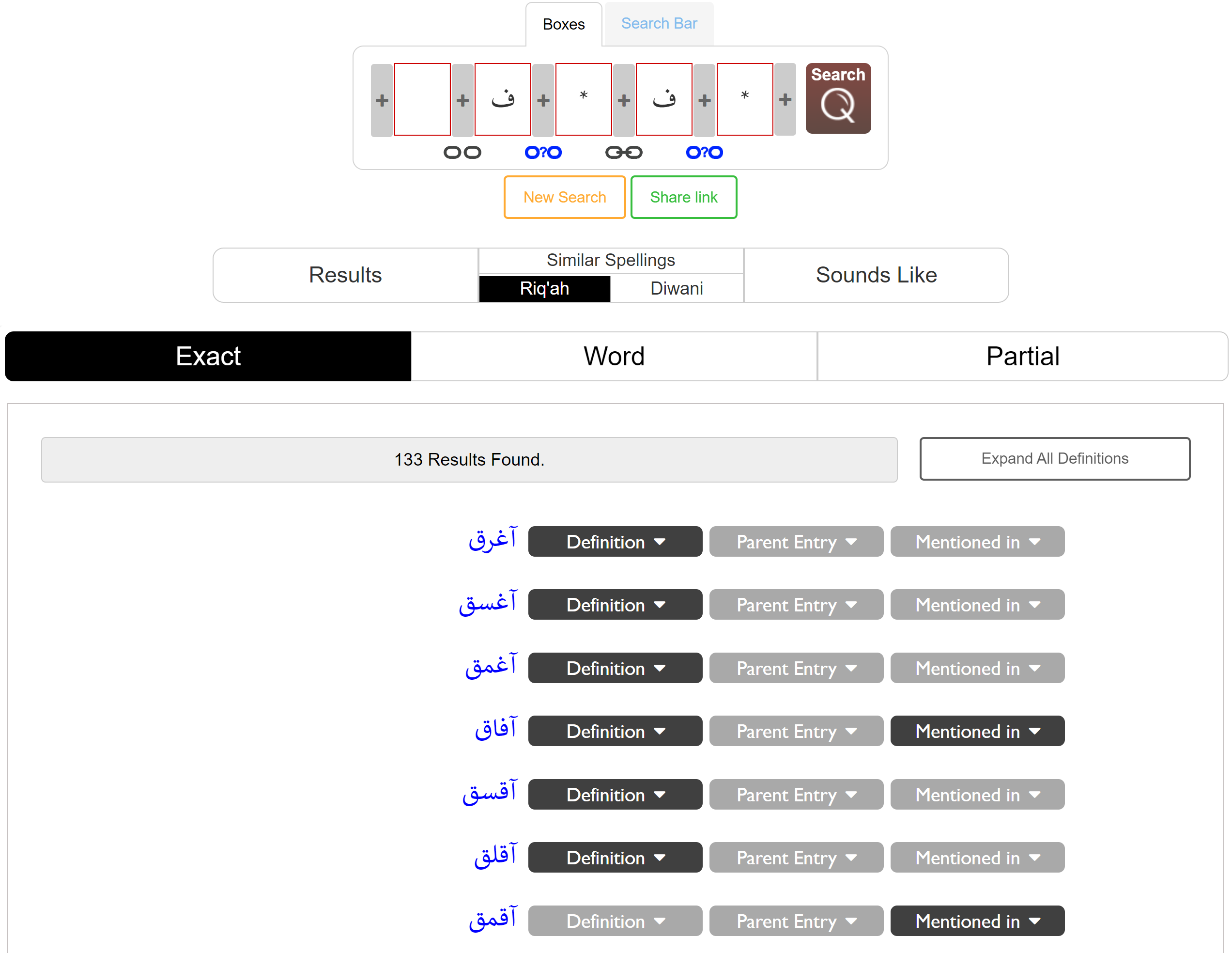Click the second blue question-mark link icon
Image resolution: width=1232 pixels, height=953 pixels.
pyautogui.click(x=704, y=152)
